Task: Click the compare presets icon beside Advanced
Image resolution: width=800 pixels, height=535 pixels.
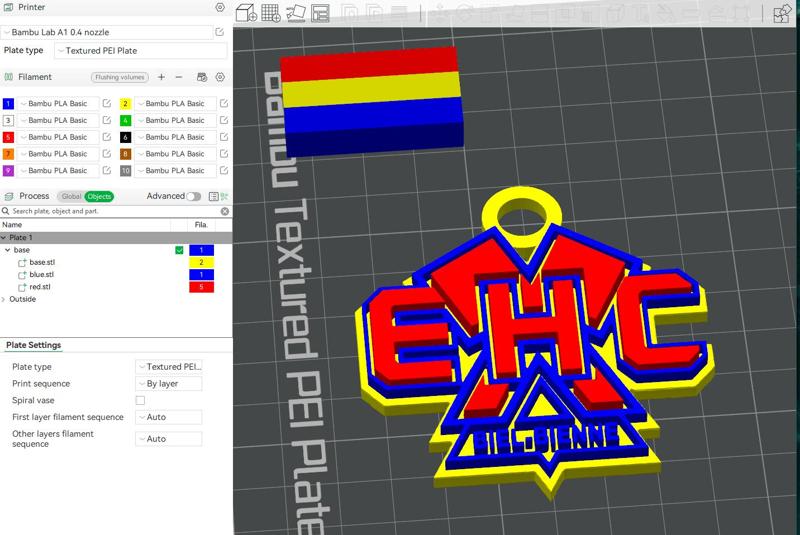Action: tap(224, 196)
